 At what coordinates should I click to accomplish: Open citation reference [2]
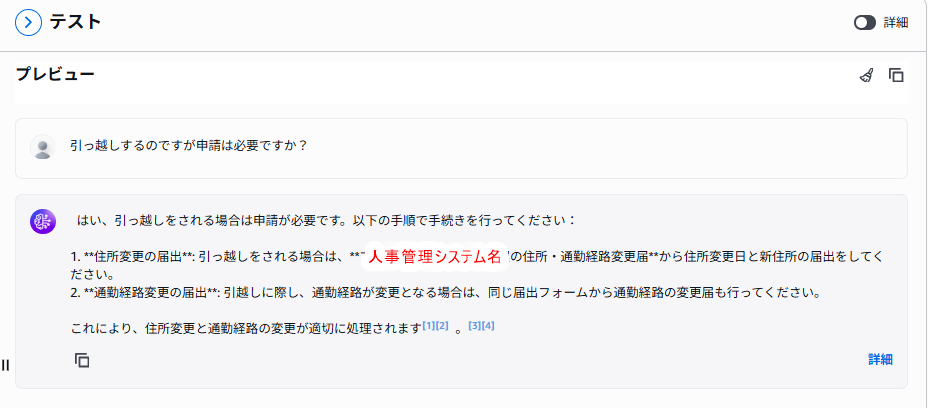tap(442, 325)
